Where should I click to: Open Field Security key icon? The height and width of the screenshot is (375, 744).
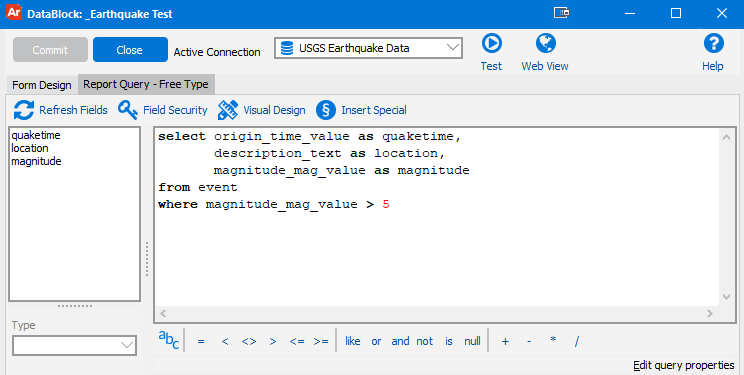coord(128,110)
